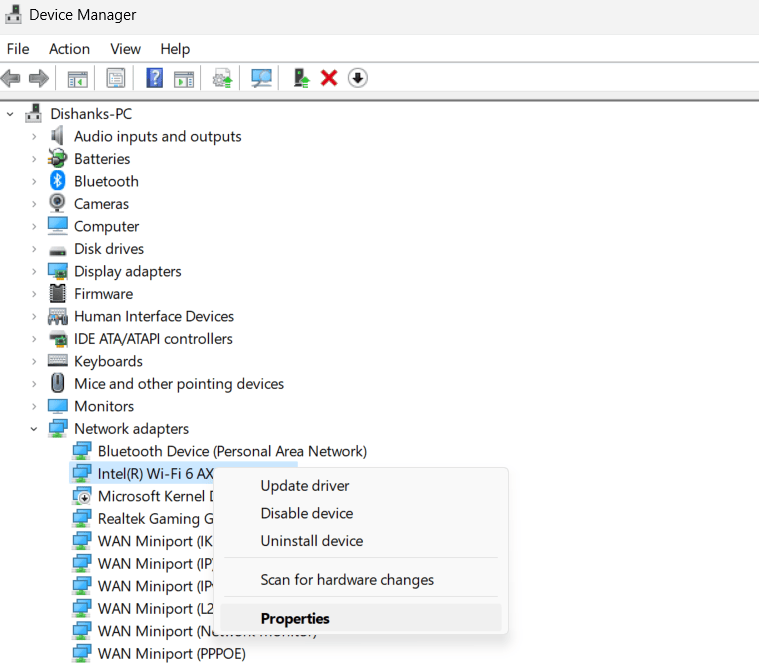Choose Update driver from context menu
Screen dimensions: 759x666
361,485
